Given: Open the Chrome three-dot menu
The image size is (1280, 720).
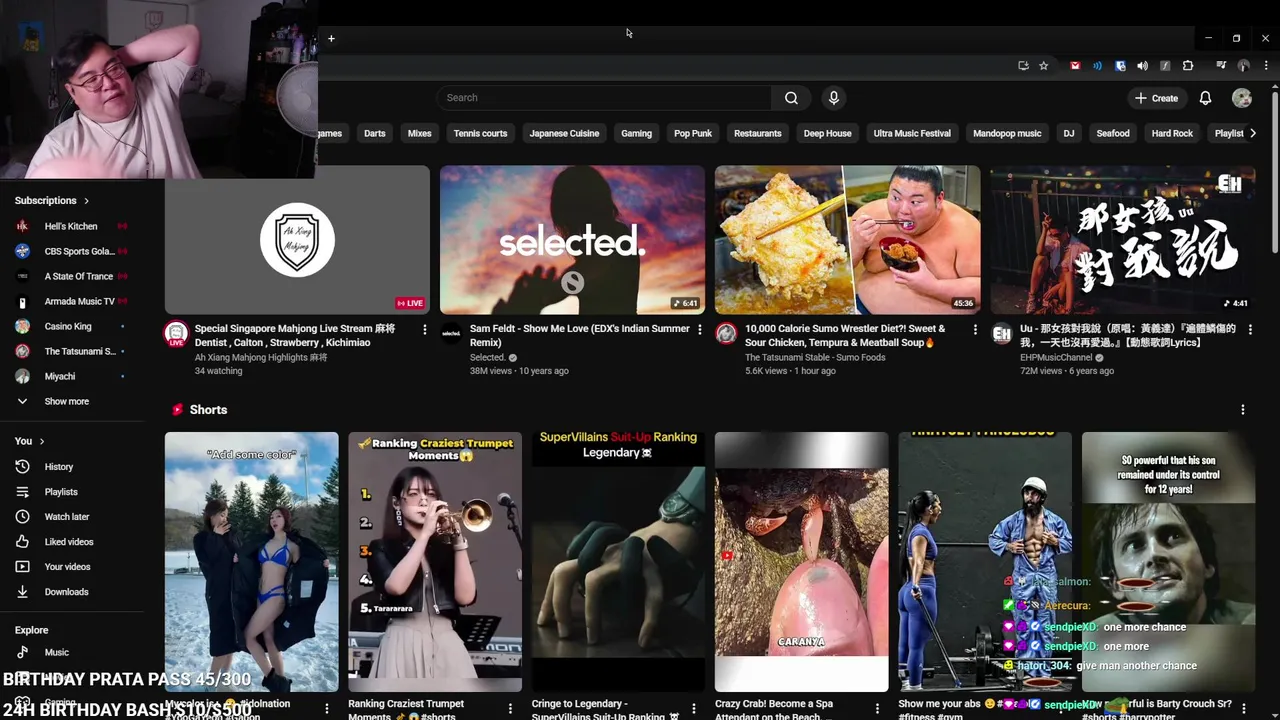Looking at the screenshot, I should (x=1265, y=66).
